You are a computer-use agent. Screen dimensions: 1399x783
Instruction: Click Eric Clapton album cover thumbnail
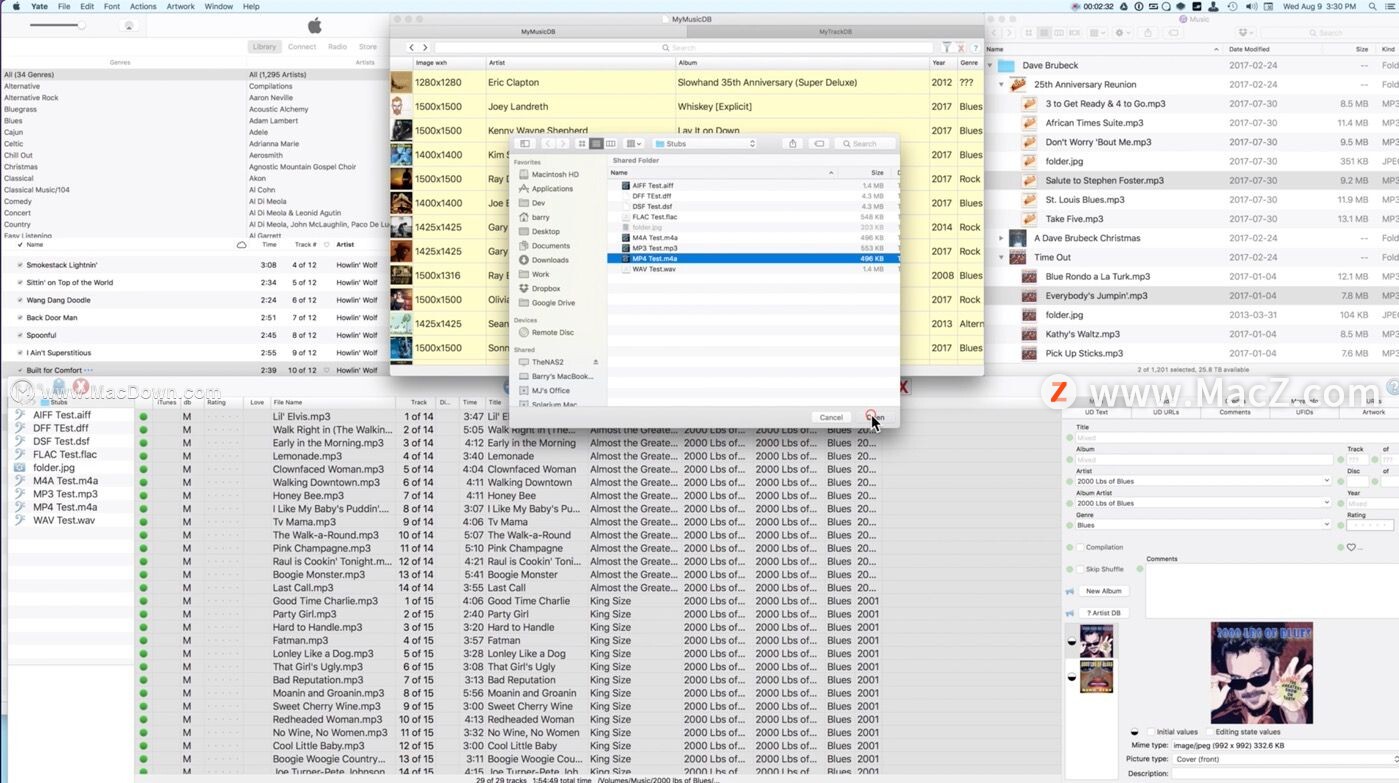click(x=401, y=82)
